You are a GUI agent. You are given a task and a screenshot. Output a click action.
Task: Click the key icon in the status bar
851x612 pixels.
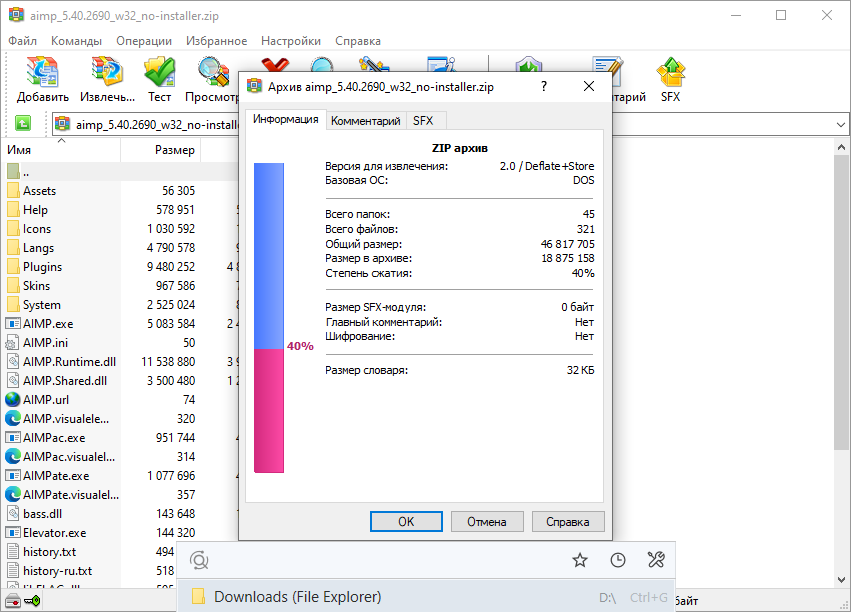33,601
